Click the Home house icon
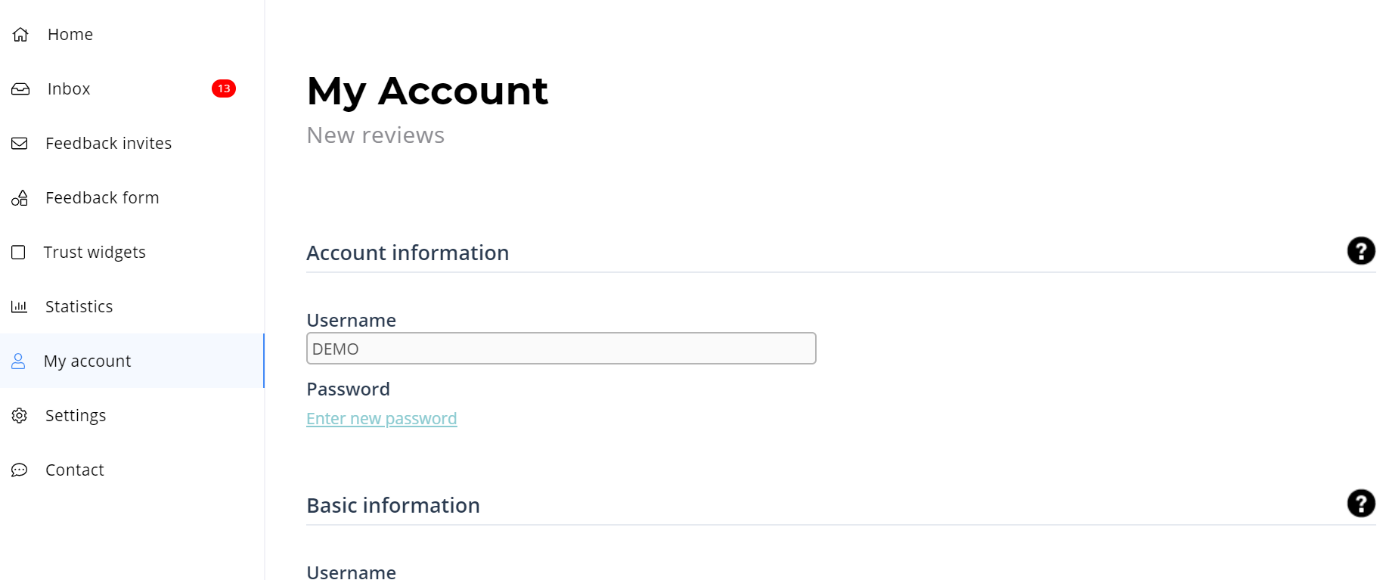 tap(20, 35)
